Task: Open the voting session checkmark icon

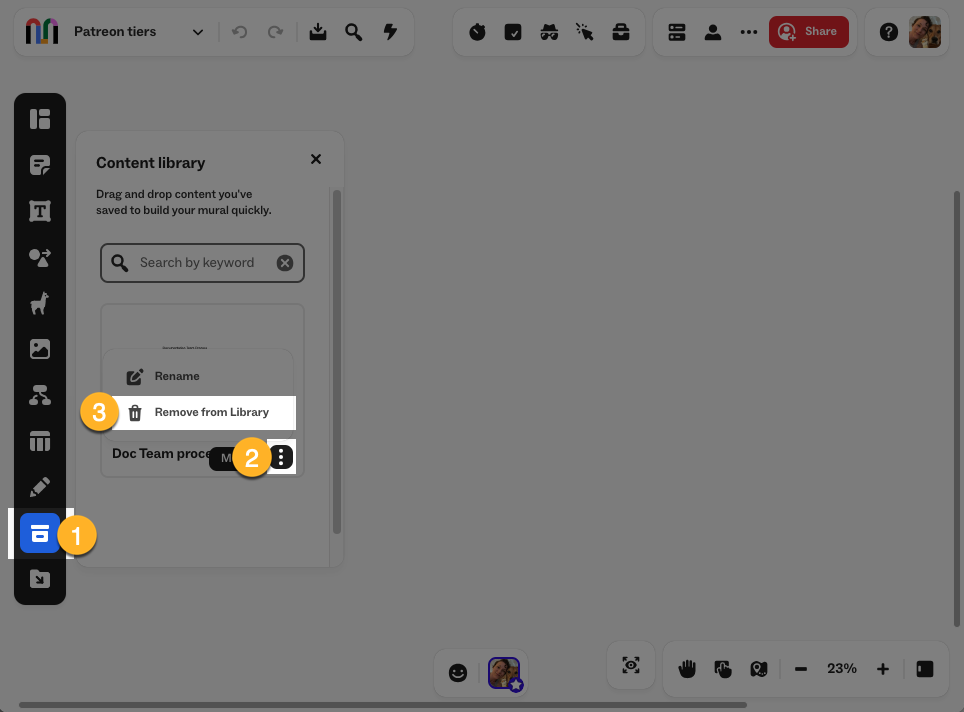Action: [513, 32]
